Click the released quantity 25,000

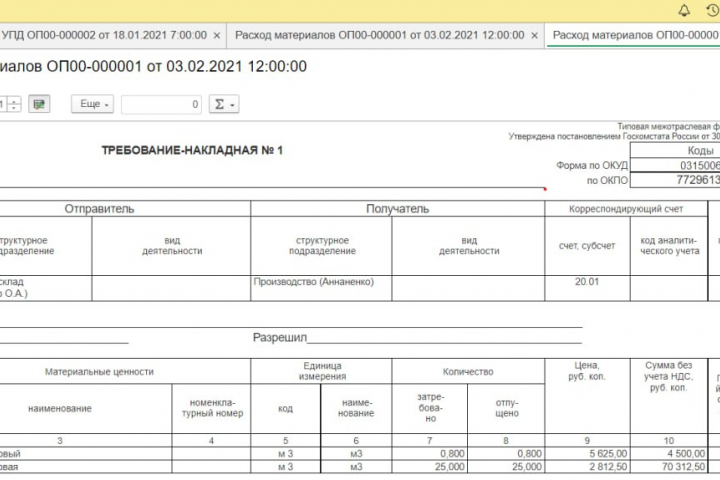coord(507,467)
